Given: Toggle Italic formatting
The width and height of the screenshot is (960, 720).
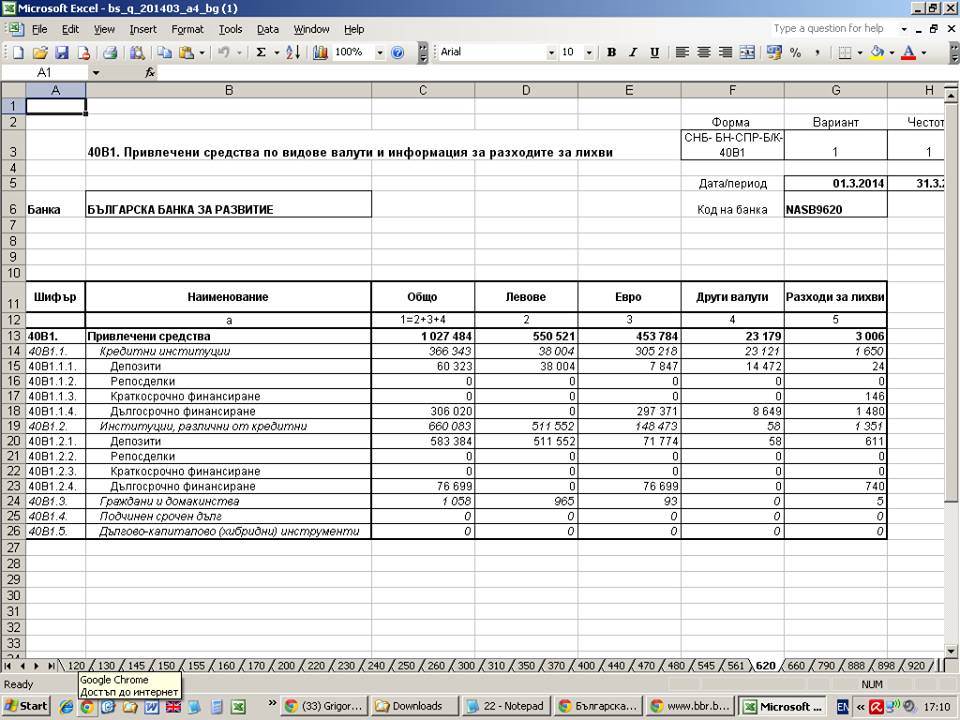Looking at the screenshot, I should pos(632,52).
